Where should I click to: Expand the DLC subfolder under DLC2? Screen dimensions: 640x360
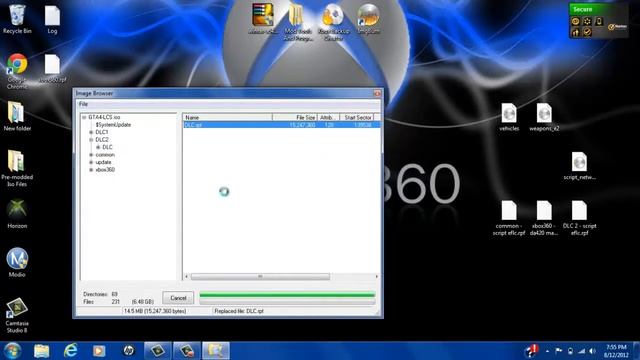[x=98, y=147]
